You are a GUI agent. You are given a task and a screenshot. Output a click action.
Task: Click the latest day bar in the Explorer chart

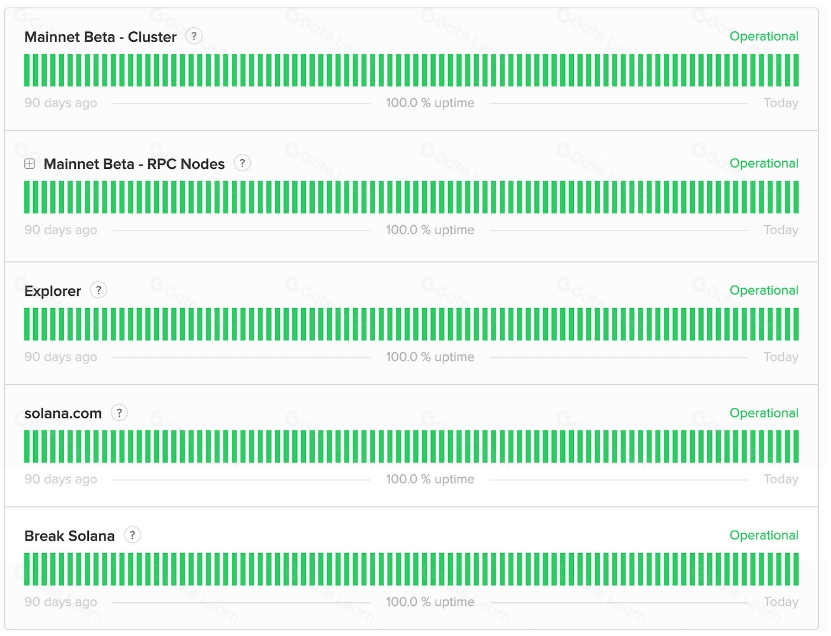(x=795, y=324)
